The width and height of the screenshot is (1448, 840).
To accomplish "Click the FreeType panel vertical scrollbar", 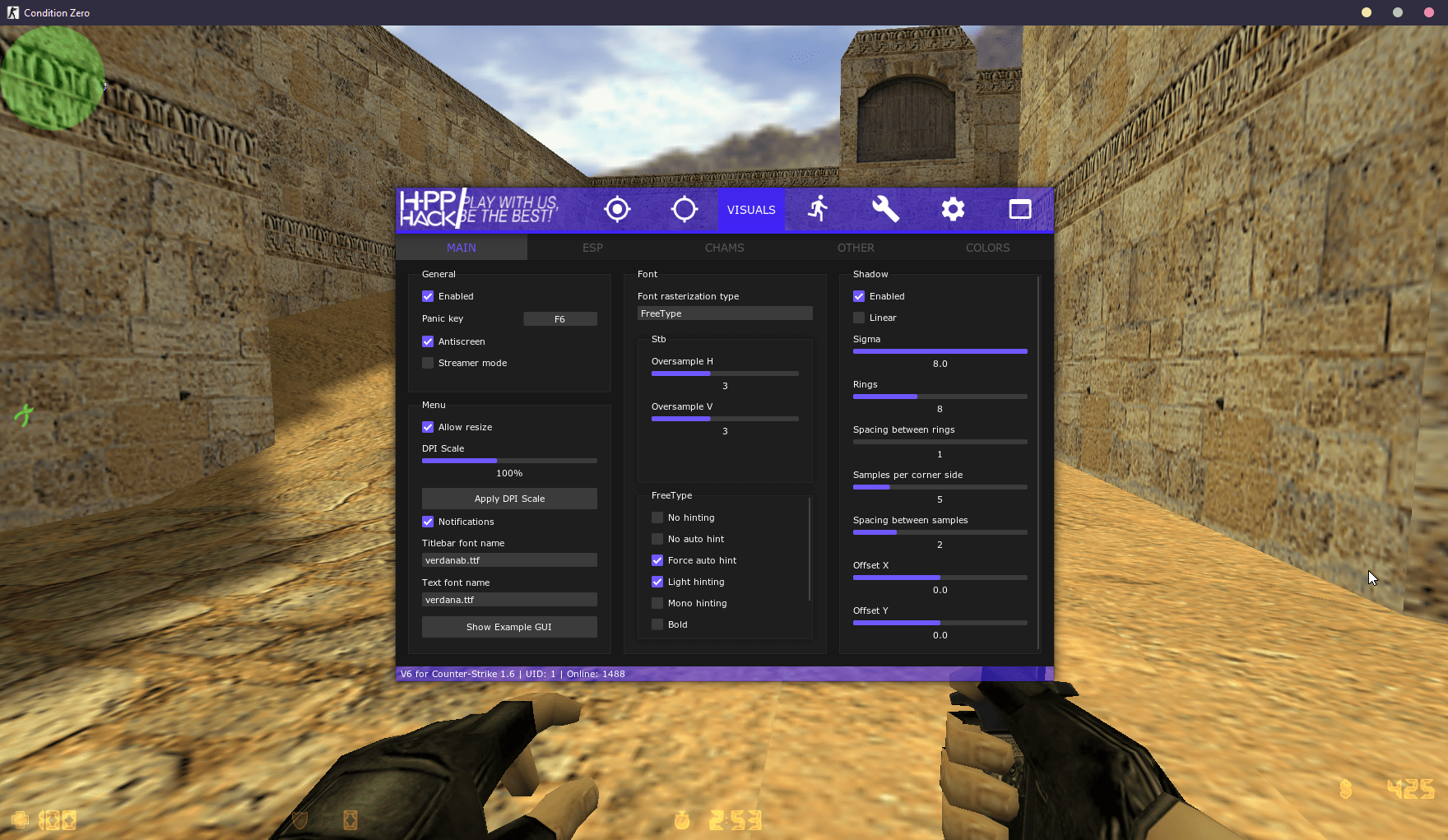I will [x=810, y=549].
